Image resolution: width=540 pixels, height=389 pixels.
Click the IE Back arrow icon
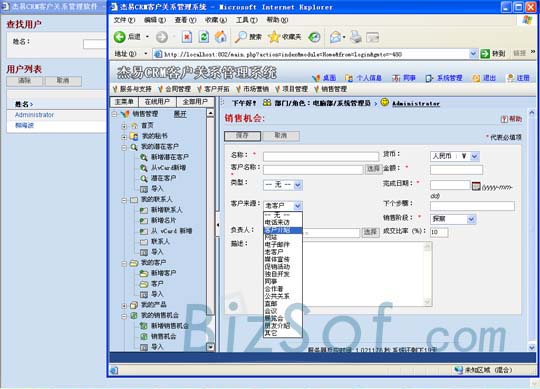120,37
